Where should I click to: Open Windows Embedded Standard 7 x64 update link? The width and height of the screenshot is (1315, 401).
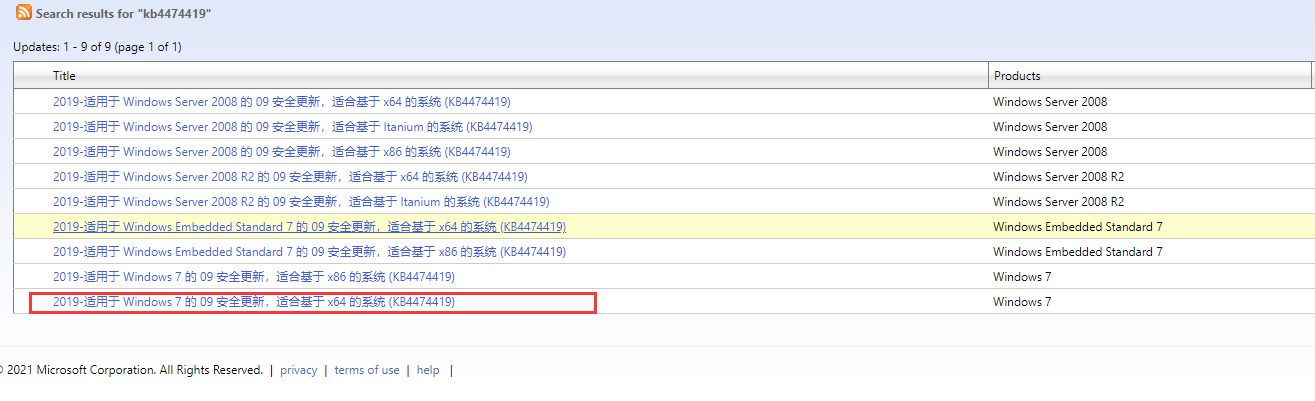coord(310,227)
